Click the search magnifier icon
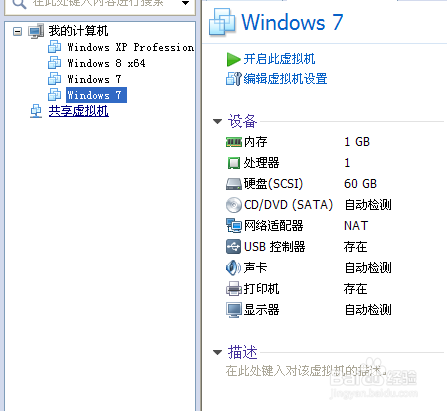The height and width of the screenshot is (411, 447). [19, 4]
